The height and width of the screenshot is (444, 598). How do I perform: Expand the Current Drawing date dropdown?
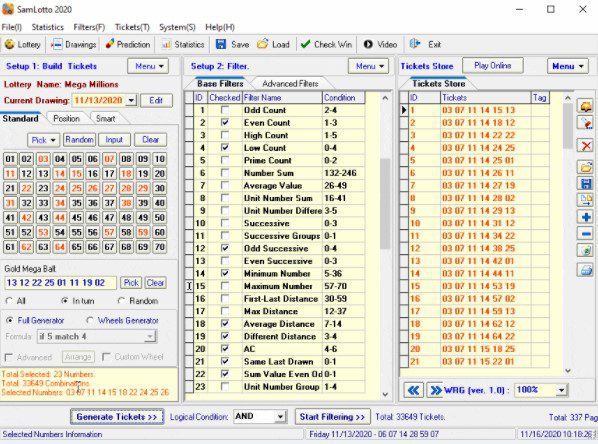pos(131,100)
